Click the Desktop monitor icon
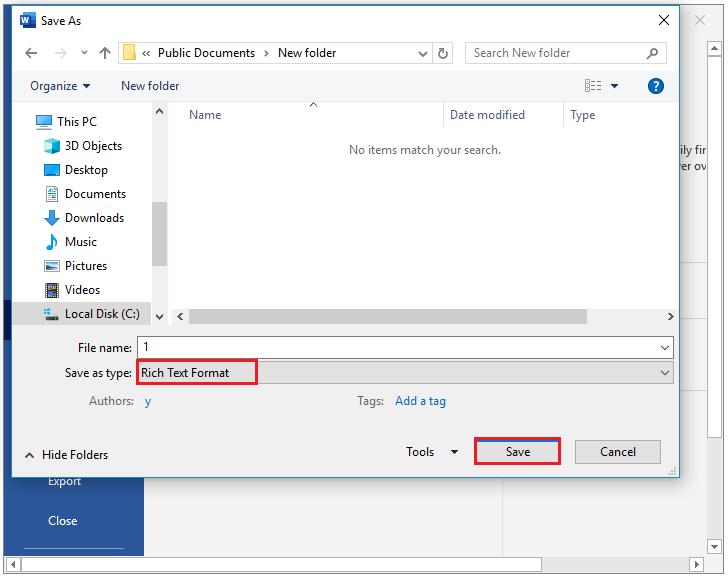This screenshot has width=728, height=576. coord(52,170)
